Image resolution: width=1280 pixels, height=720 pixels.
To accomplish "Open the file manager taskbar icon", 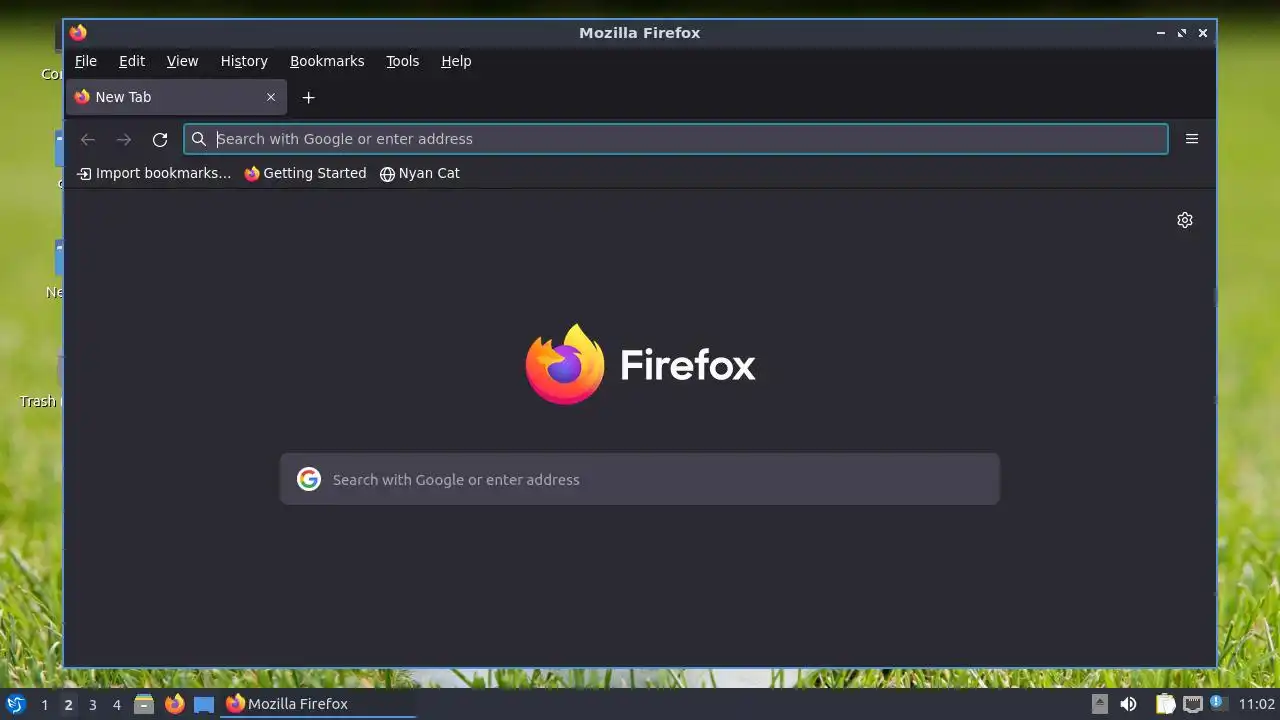I will tap(144, 704).
